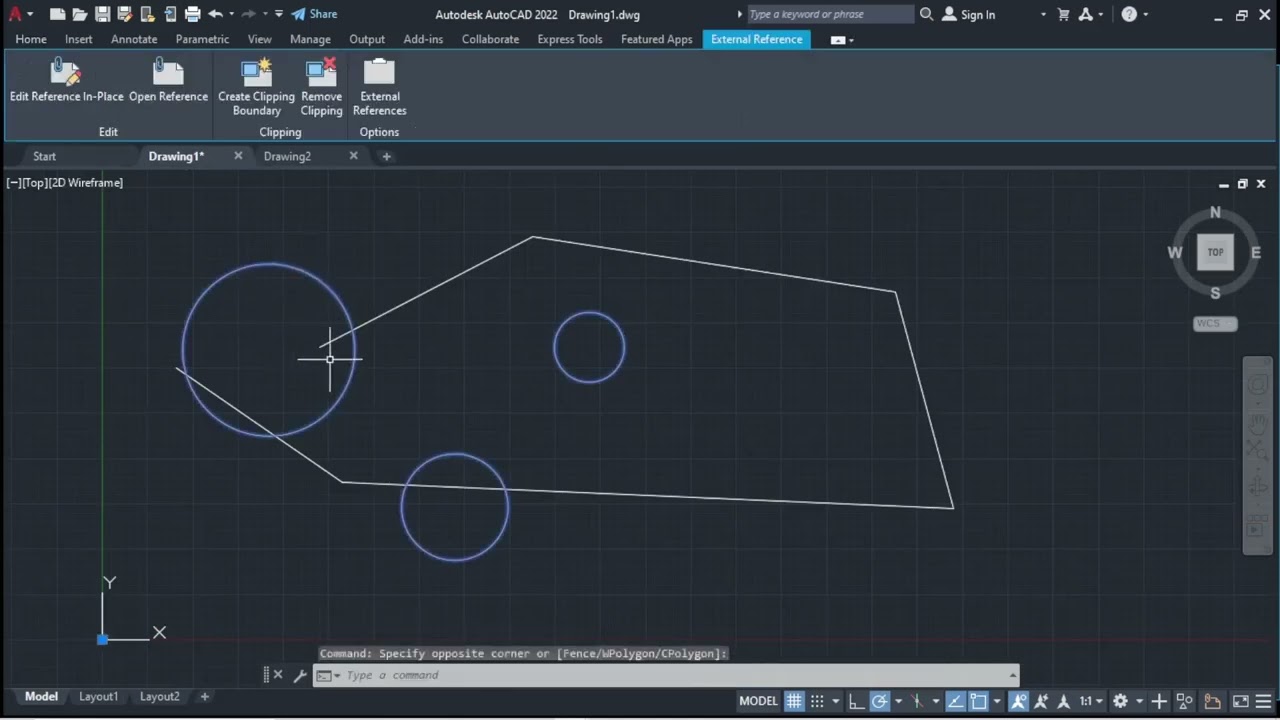Image resolution: width=1280 pixels, height=720 pixels.
Task: Toggle Object Snap Tracking
Action: [955, 701]
